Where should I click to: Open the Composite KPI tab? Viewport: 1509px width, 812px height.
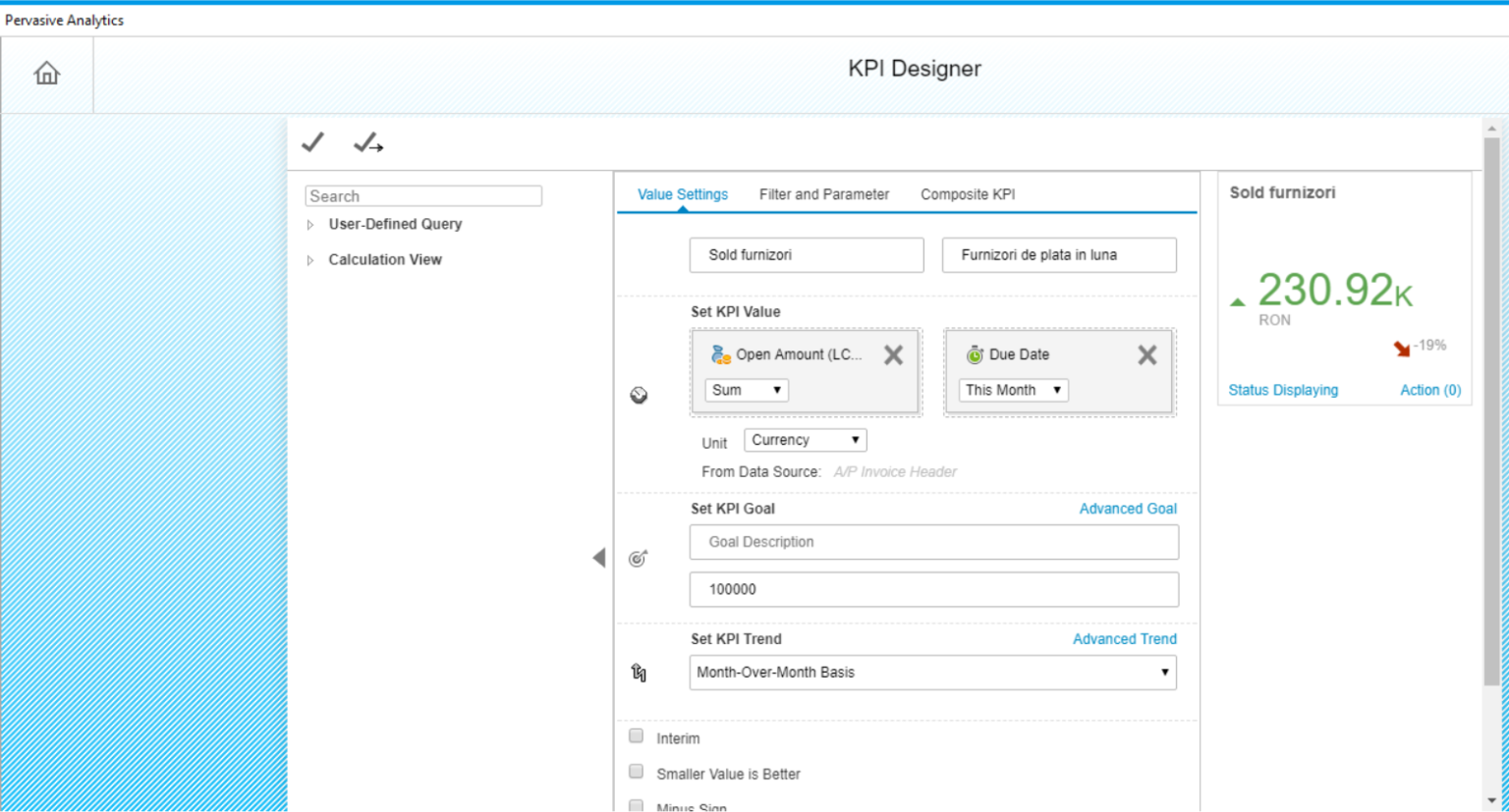point(967,193)
